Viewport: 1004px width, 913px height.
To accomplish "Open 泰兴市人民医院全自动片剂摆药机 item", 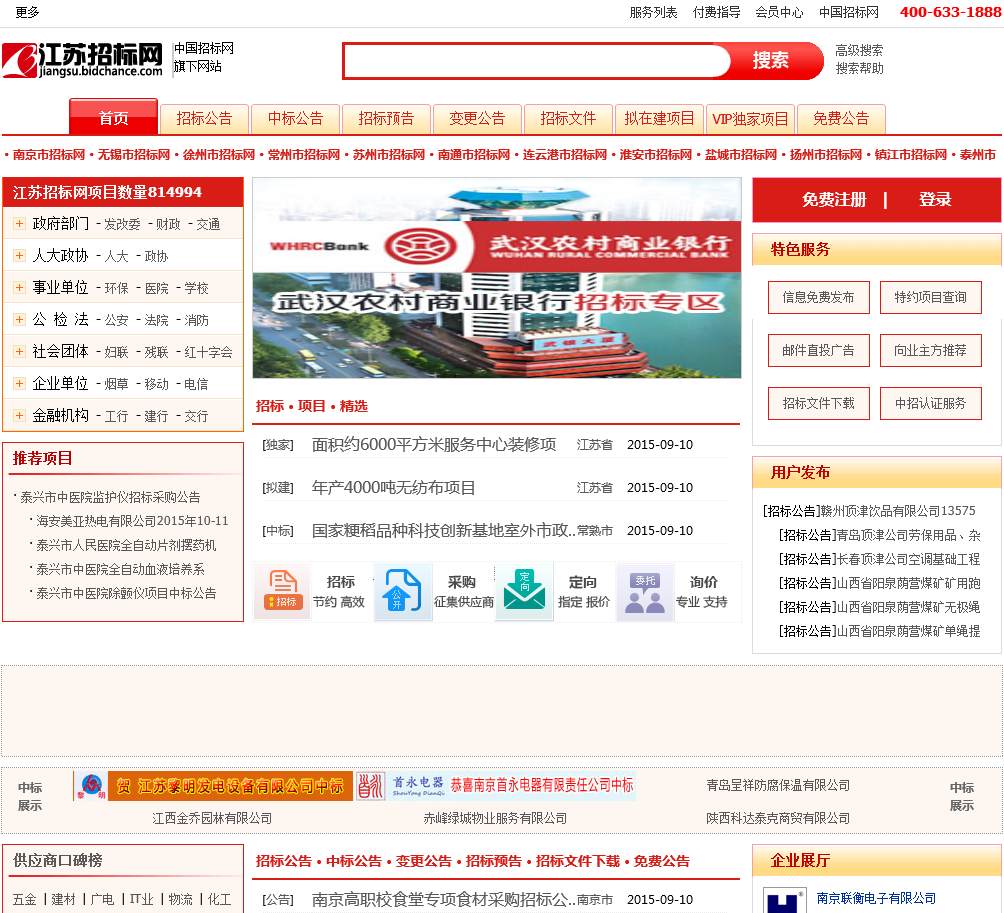I will (x=126, y=545).
